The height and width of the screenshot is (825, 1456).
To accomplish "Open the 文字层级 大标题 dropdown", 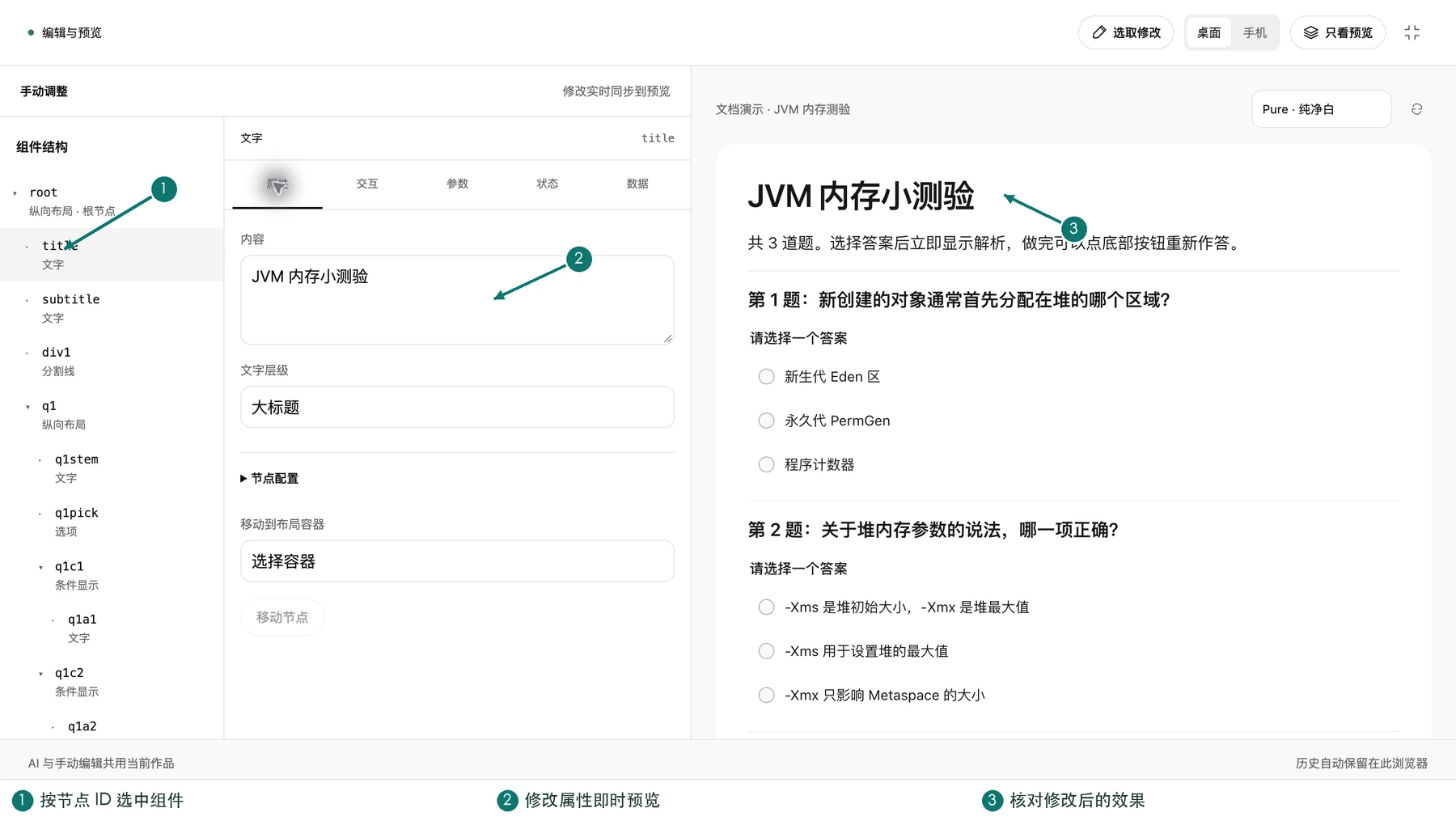I will coord(457,407).
